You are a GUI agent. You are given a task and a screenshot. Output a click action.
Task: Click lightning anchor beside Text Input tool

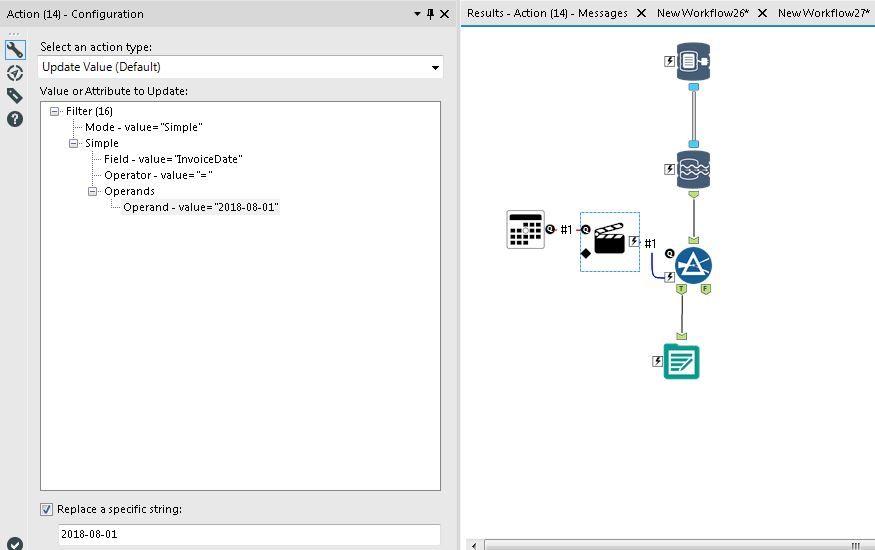pyautogui.click(x=669, y=61)
